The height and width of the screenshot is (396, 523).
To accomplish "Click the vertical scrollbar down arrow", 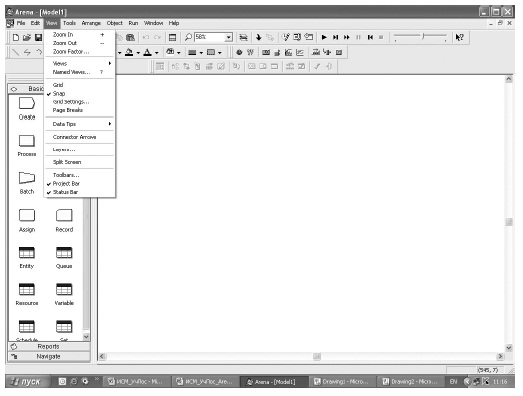I will click(x=509, y=348).
